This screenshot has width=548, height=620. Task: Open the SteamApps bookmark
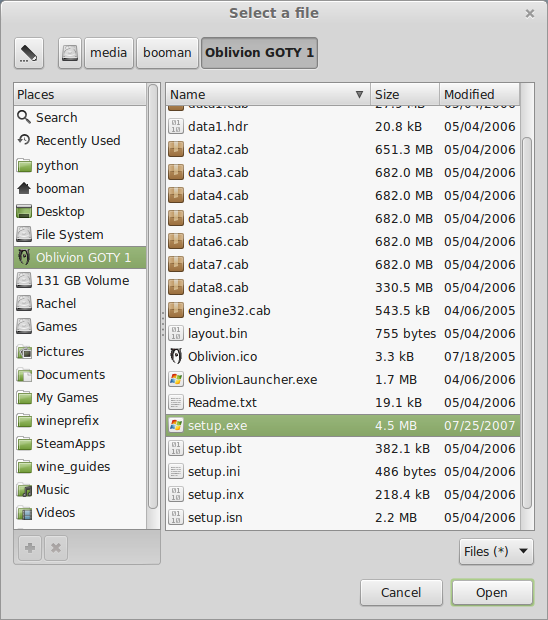(80, 444)
